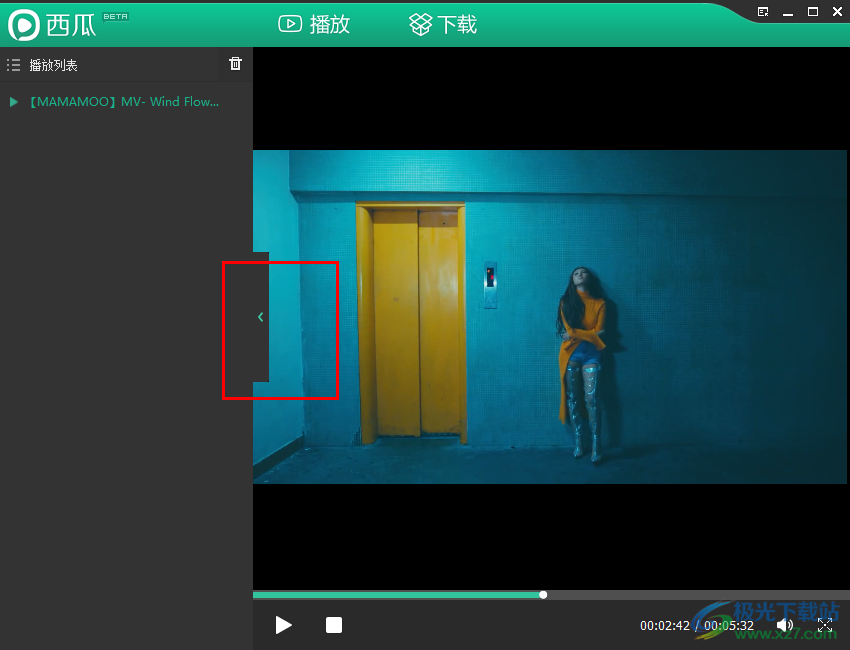Clear playlist with the trash icon
The image size is (850, 650).
(x=235, y=64)
